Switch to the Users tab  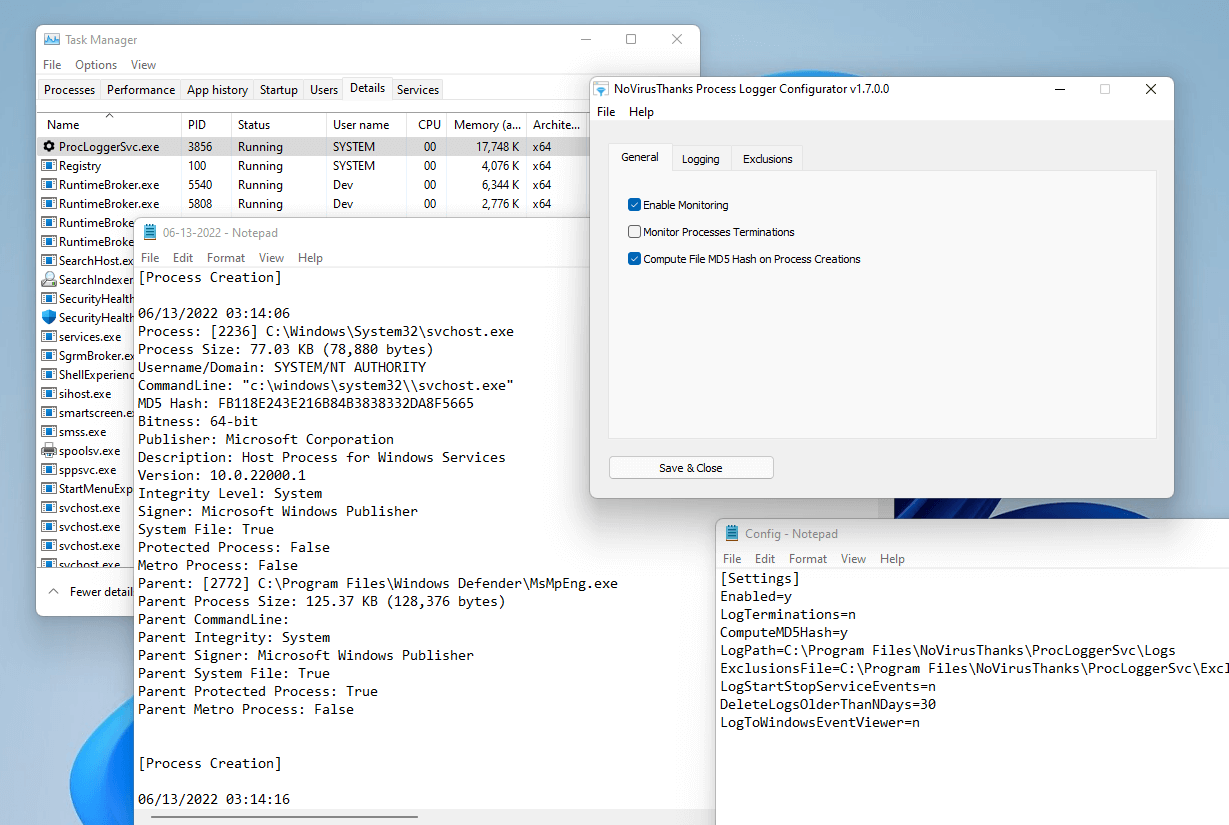[324, 90]
